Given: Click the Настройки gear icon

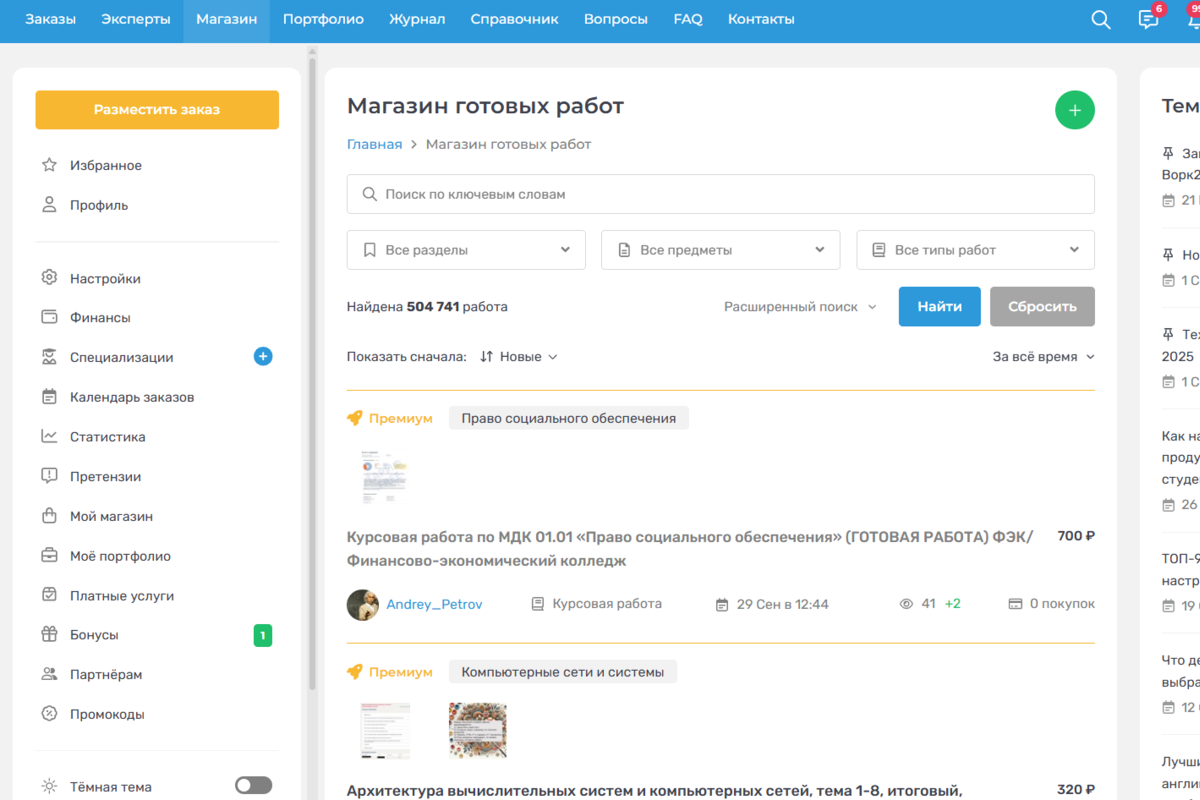Looking at the screenshot, I should click(49, 278).
